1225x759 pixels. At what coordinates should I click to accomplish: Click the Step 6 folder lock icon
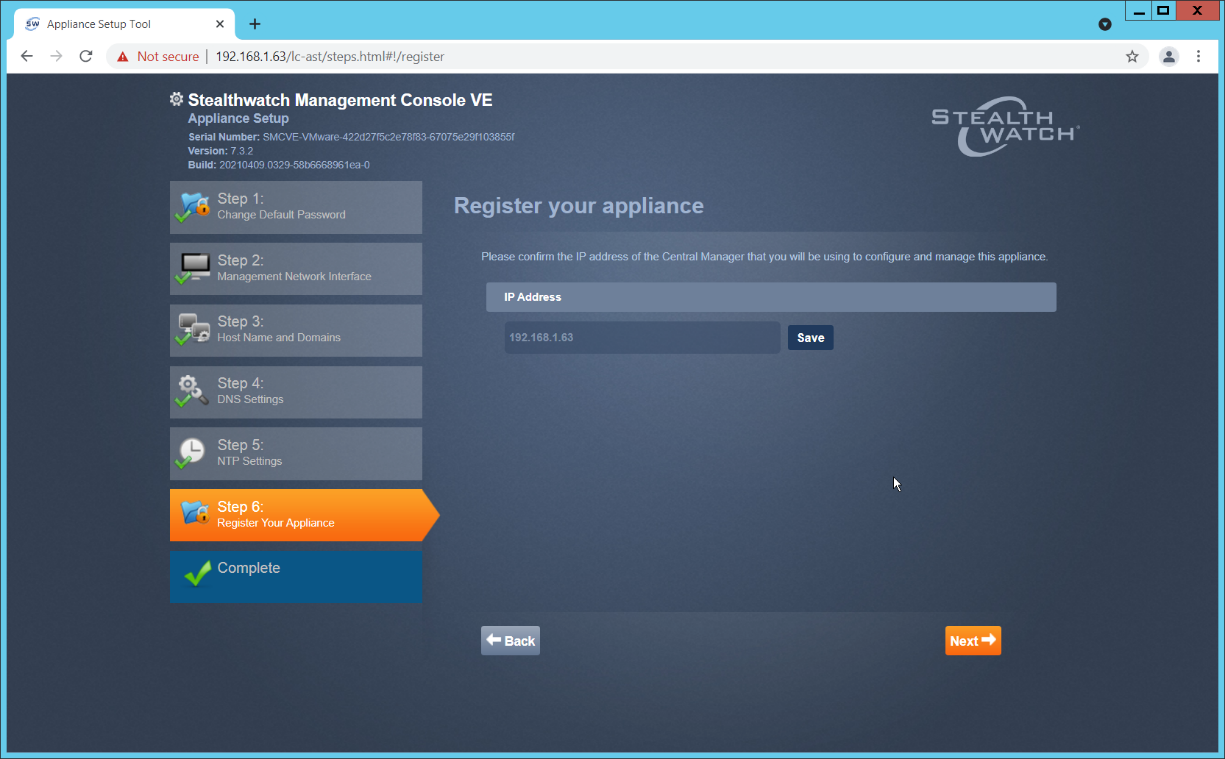[x=194, y=513]
